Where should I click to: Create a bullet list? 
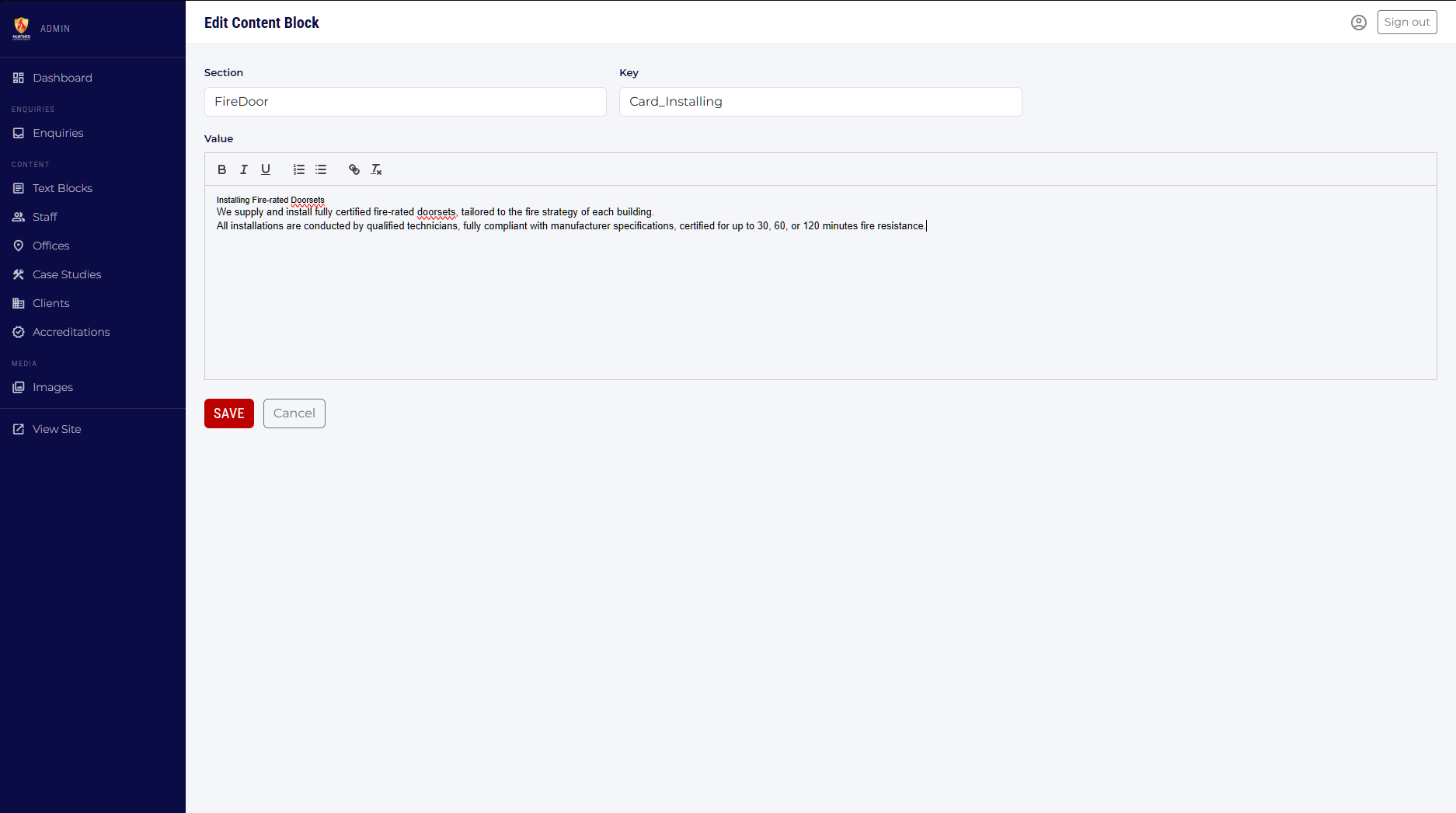(321, 169)
